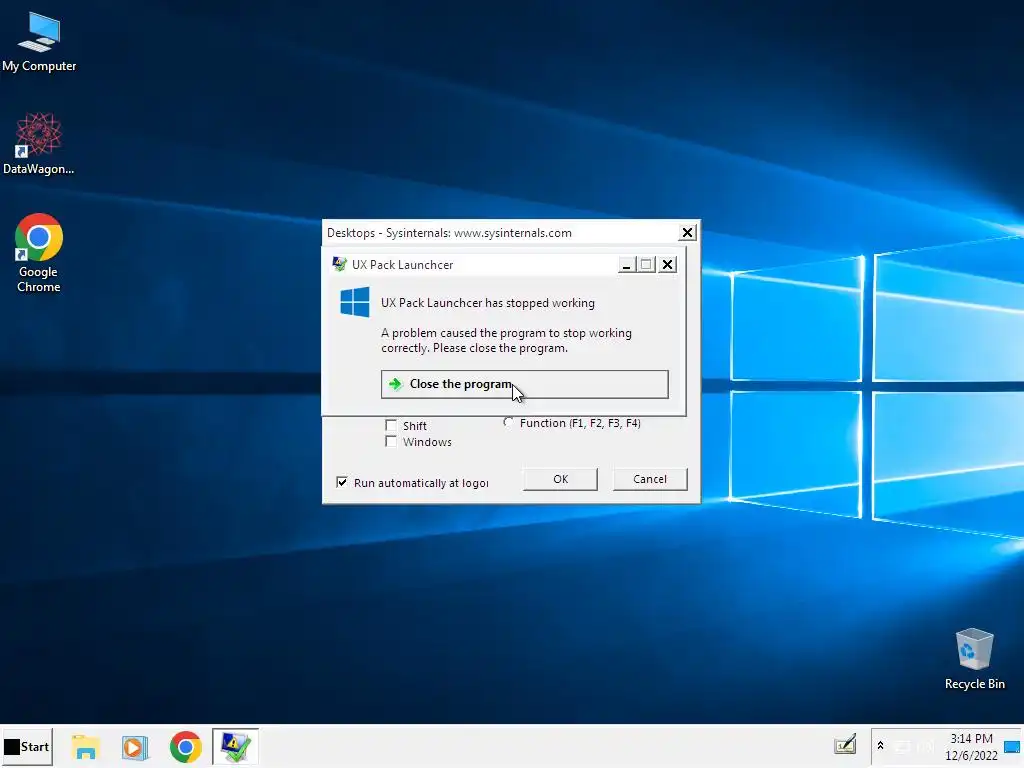Click the green arrow on Close the program
The width and height of the screenshot is (1024, 768).
pos(395,384)
